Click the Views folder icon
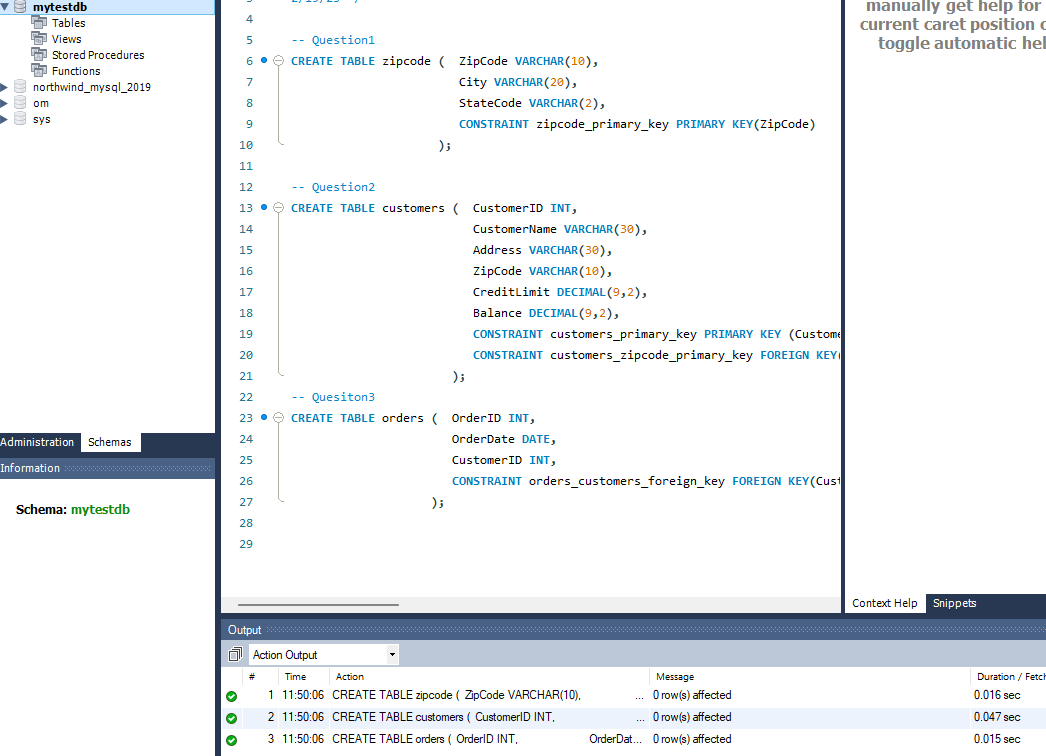Image resolution: width=1046 pixels, height=756 pixels. pos(39,39)
